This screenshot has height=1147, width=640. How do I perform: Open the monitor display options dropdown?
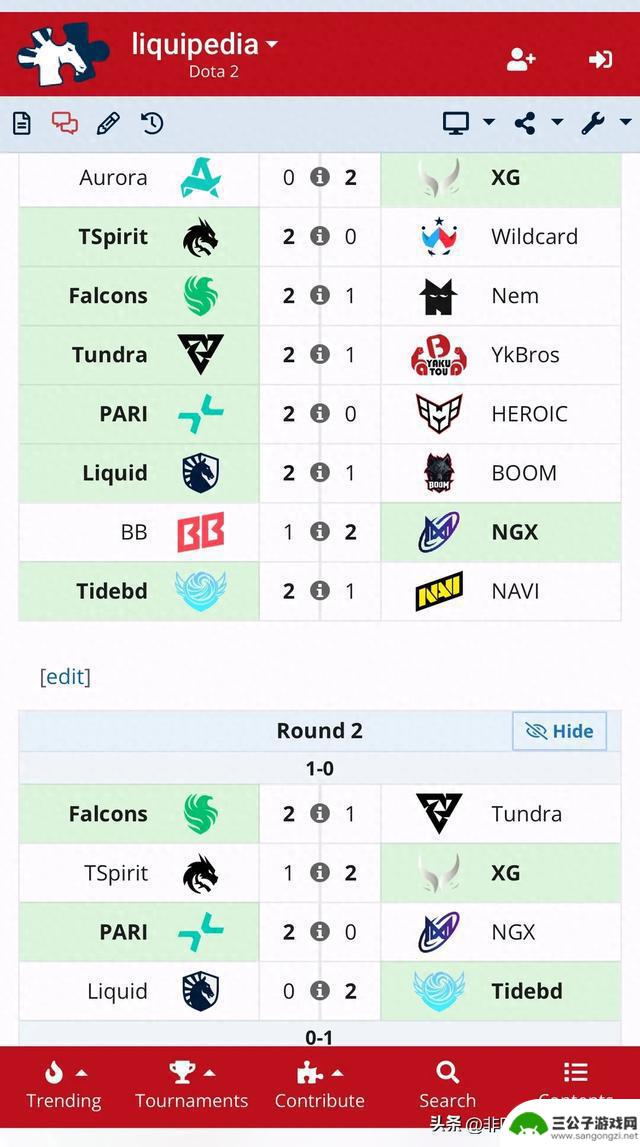pyautogui.click(x=469, y=123)
